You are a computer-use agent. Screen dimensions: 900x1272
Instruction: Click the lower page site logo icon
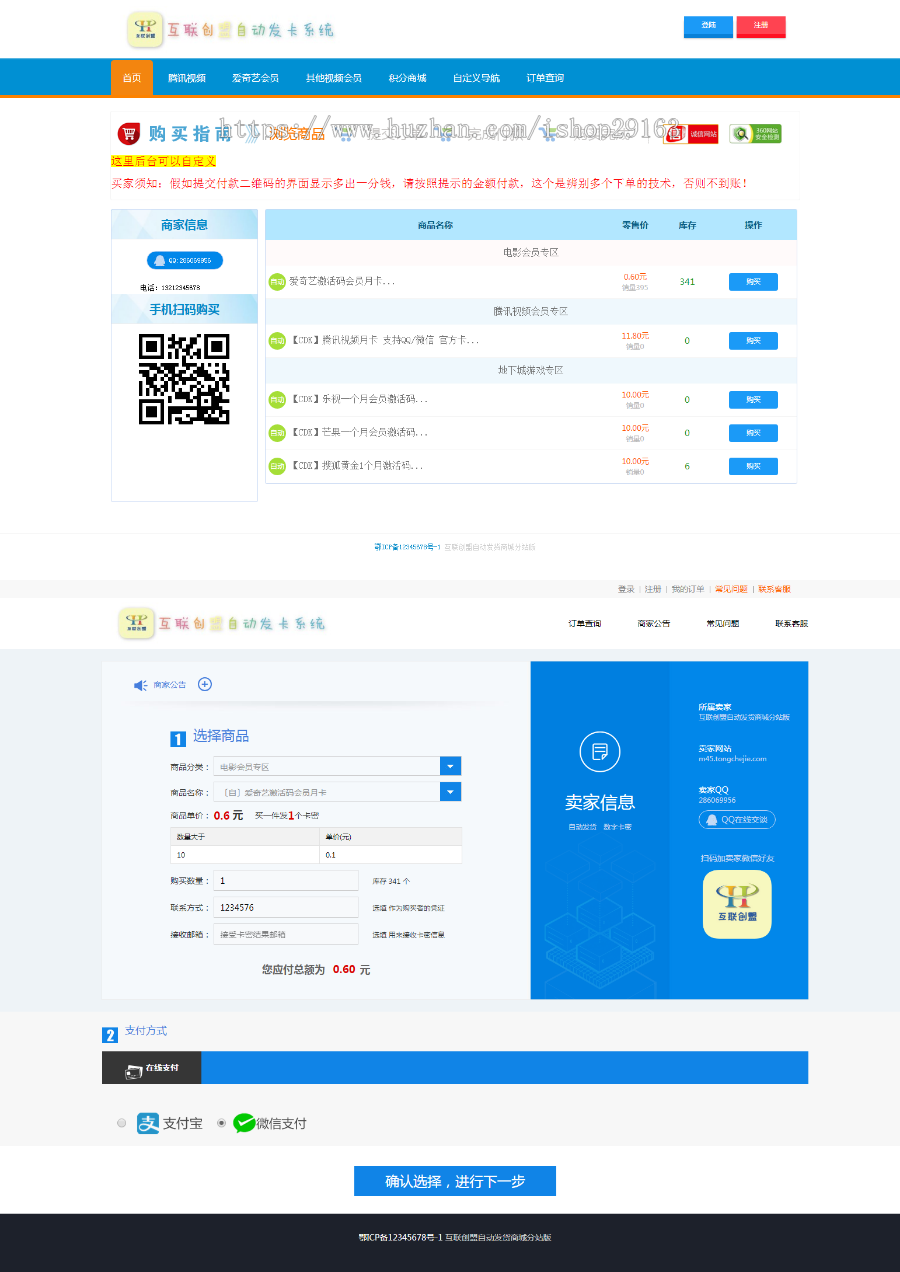point(136,623)
